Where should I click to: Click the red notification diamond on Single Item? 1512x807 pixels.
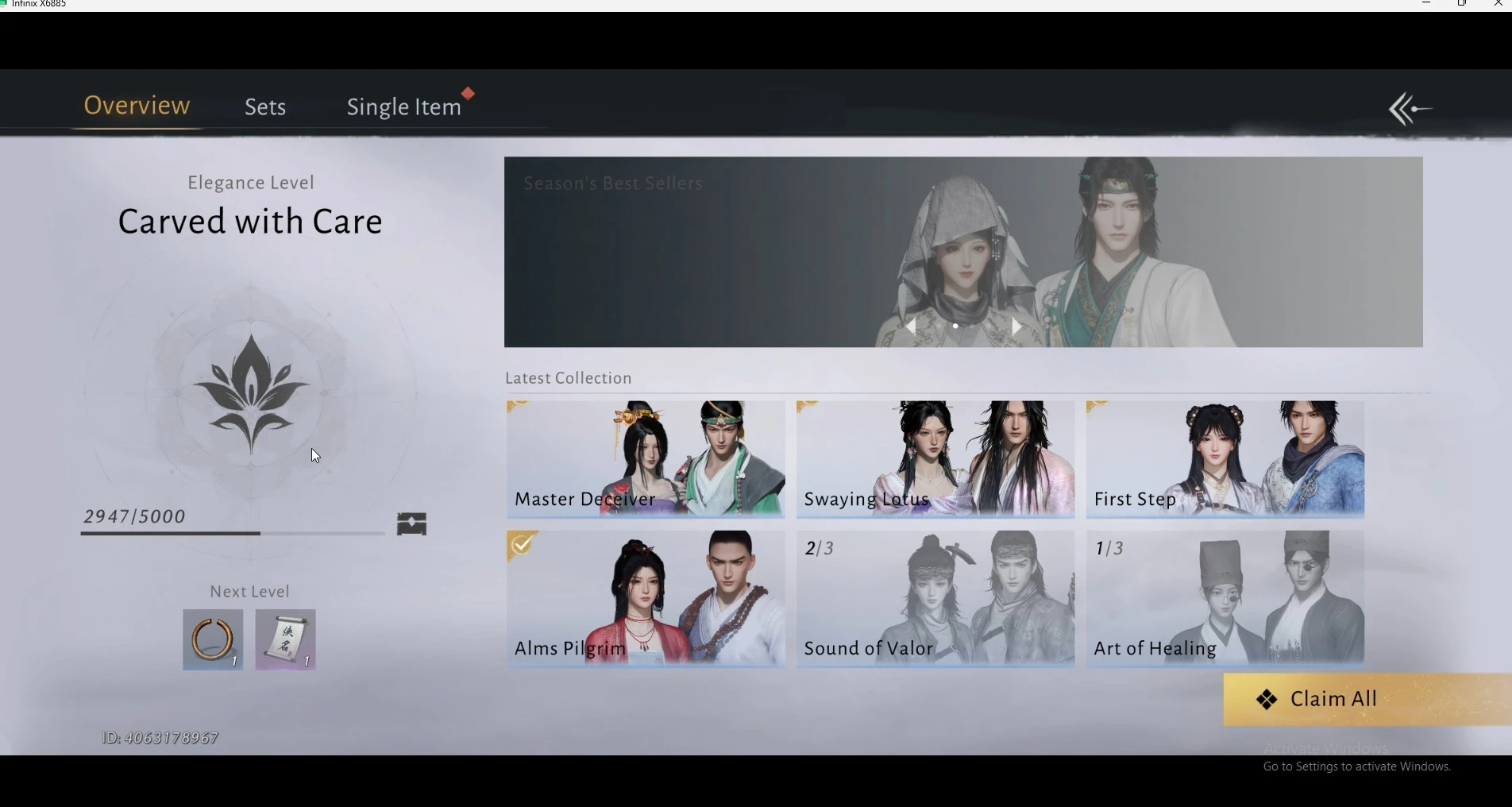tap(469, 94)
